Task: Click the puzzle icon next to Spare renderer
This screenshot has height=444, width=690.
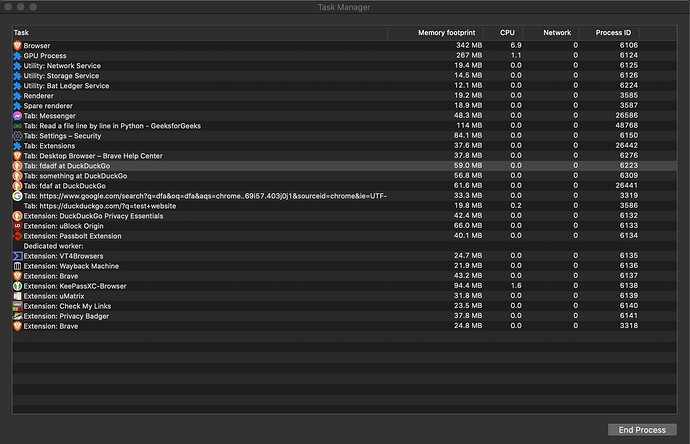Action: [17, 106]
